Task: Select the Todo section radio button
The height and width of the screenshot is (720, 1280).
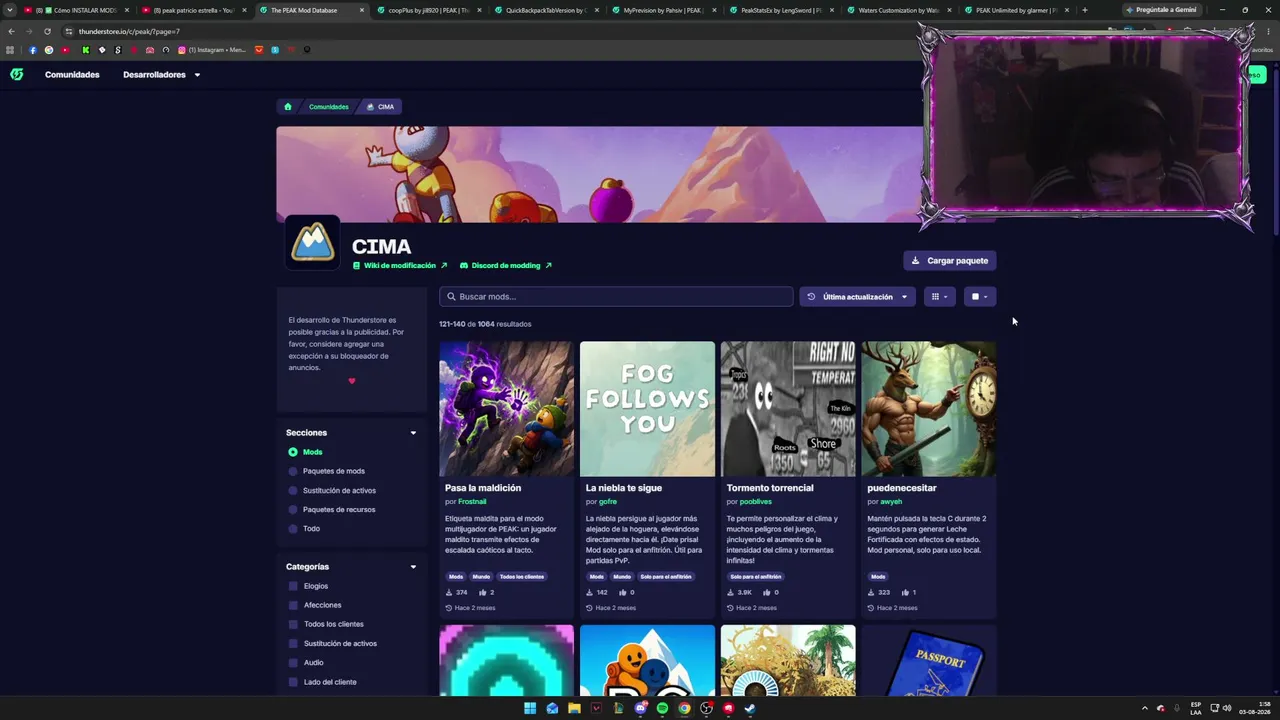Action: (293, 528)
